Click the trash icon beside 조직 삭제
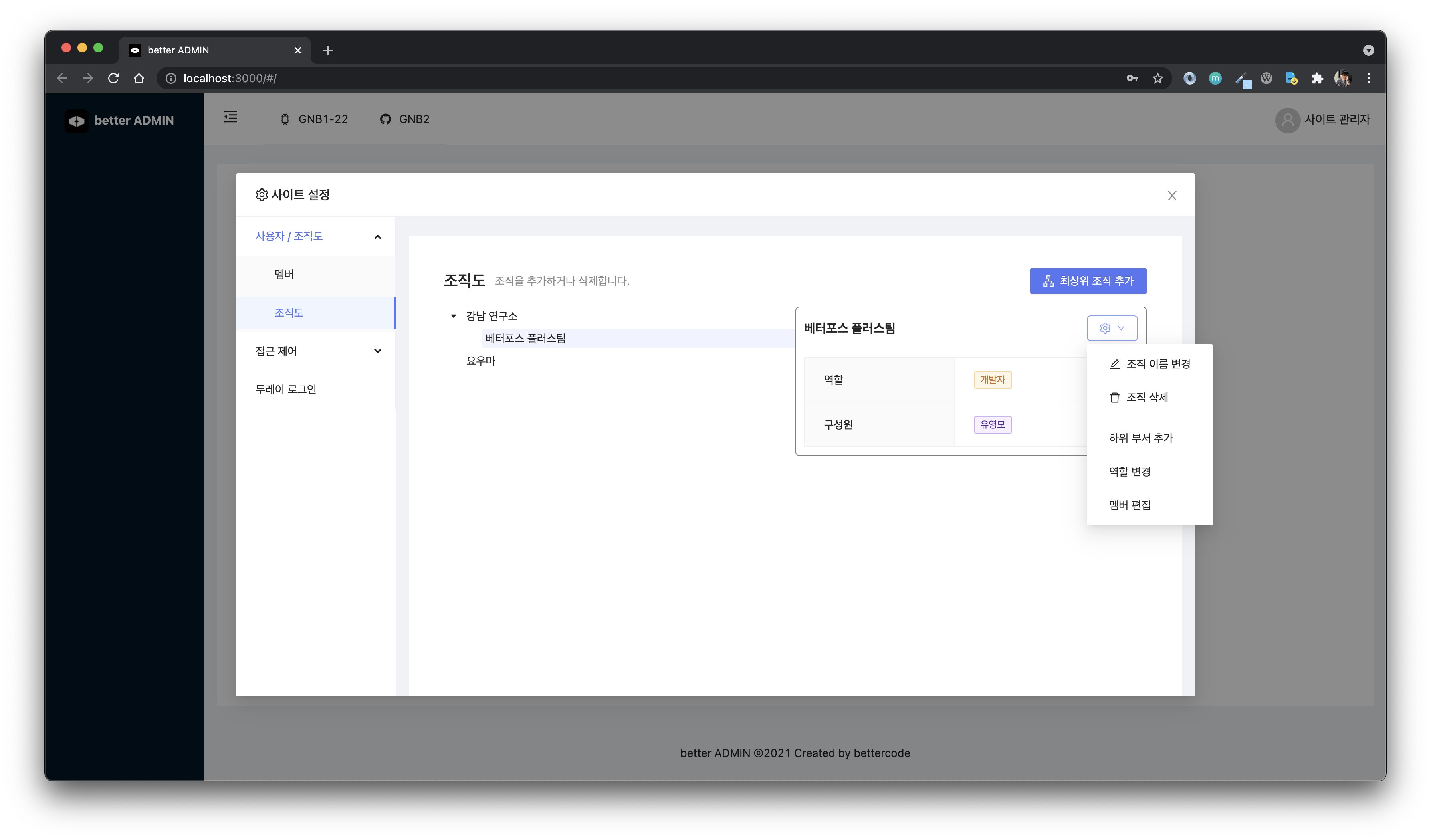Viewport: 1431px width, 840px height. [x=1114, y=398]
